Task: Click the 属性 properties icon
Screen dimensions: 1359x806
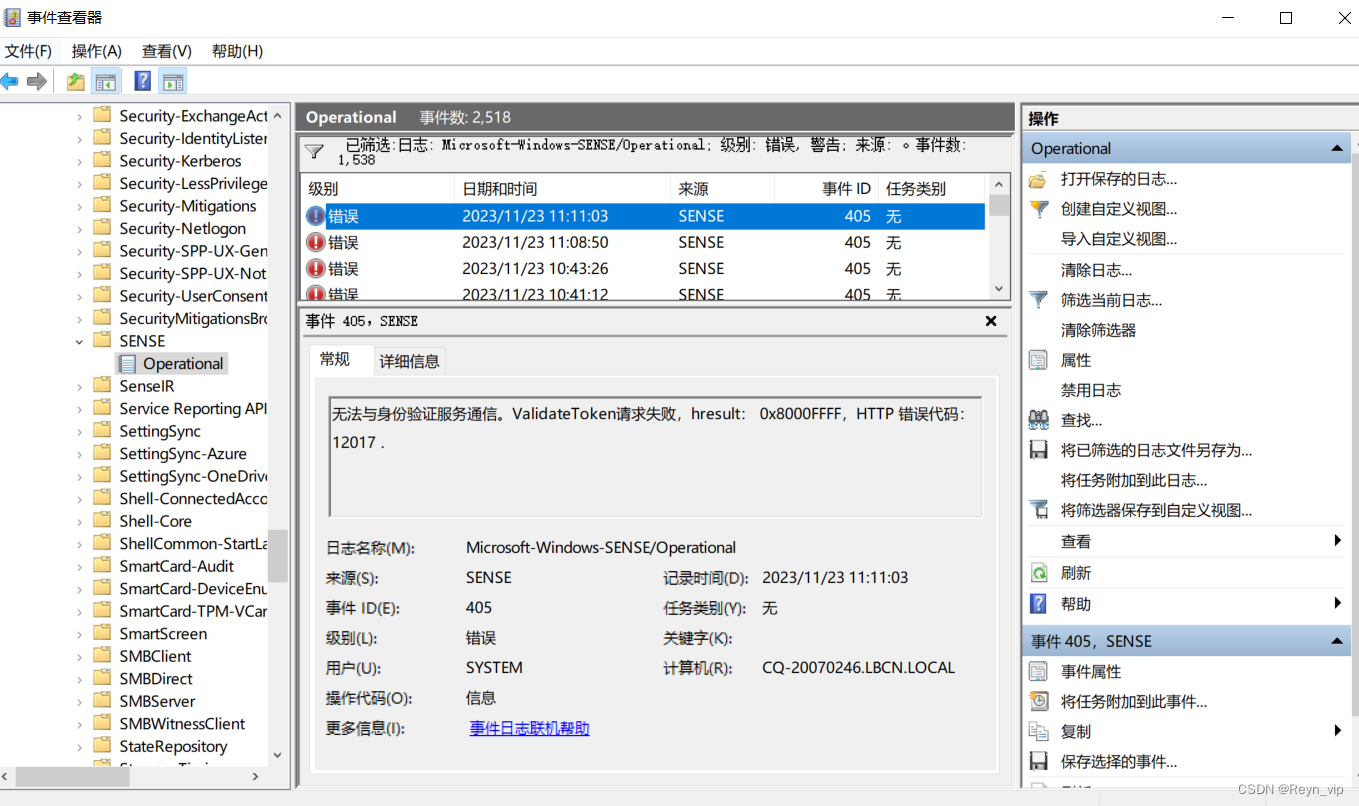Action: pos(1039,360)
